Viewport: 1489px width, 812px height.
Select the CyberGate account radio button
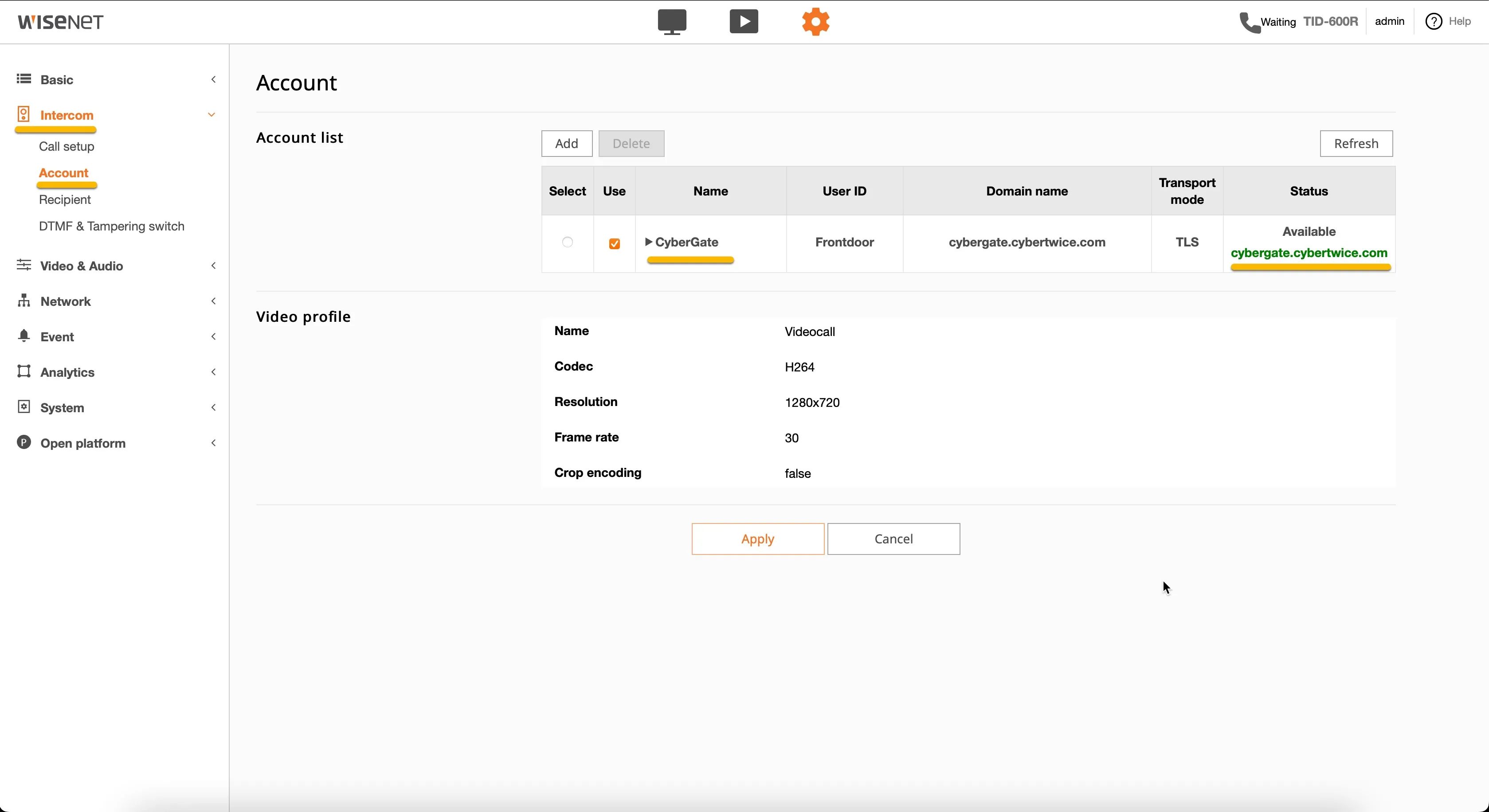point(567,242)
